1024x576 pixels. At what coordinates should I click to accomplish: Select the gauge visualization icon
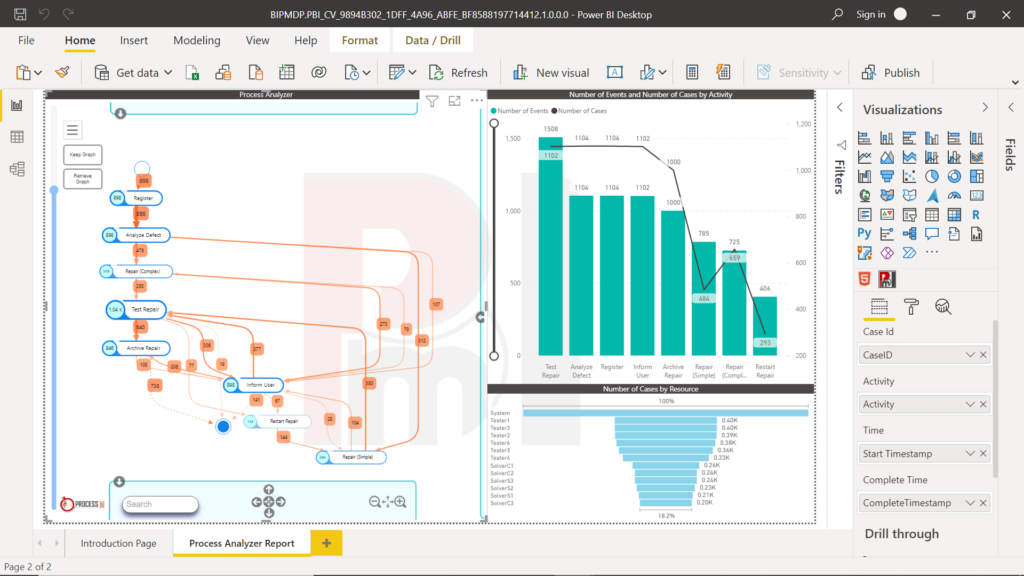(956, 195)
